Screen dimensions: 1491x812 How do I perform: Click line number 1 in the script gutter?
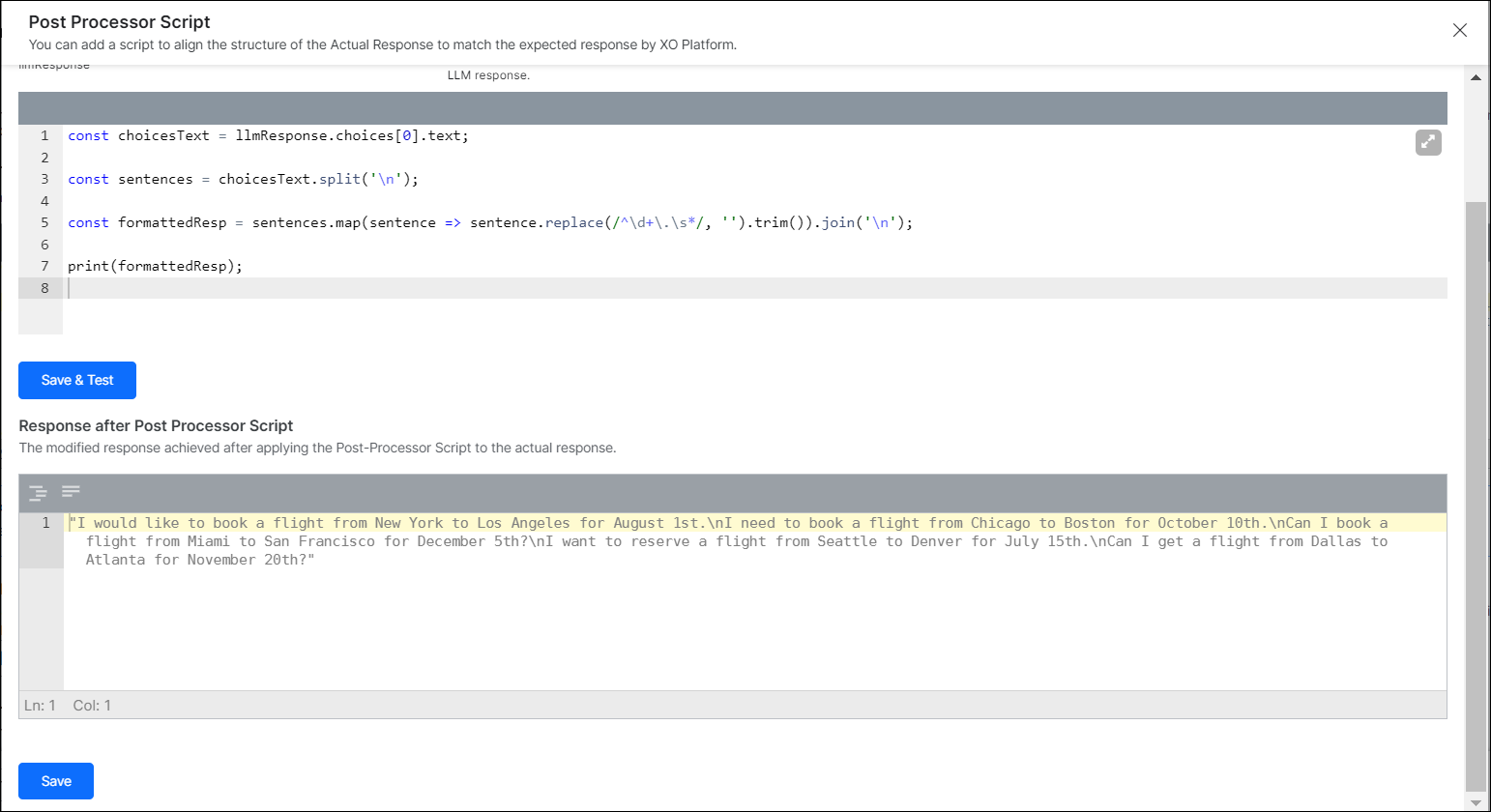(x=44, y=135)
